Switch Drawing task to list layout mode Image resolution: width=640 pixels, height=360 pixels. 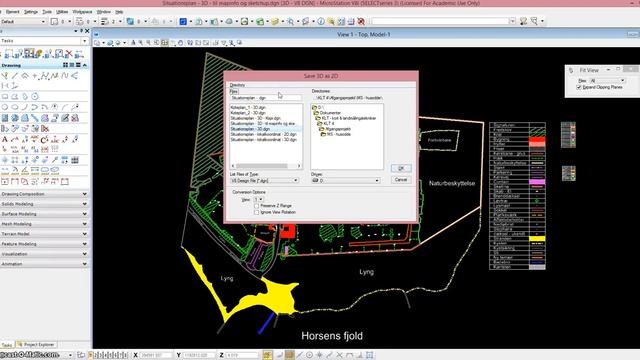(x=72, y=65)
